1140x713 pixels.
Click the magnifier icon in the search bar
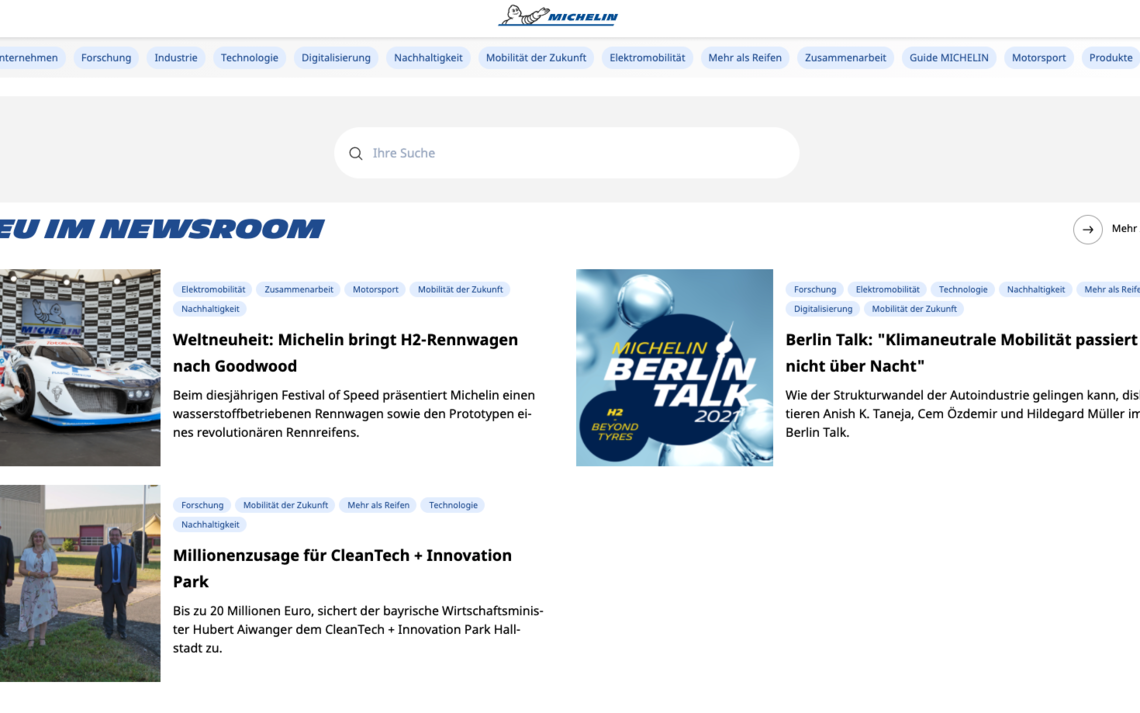pyautogui.click(x=356, y=153)
